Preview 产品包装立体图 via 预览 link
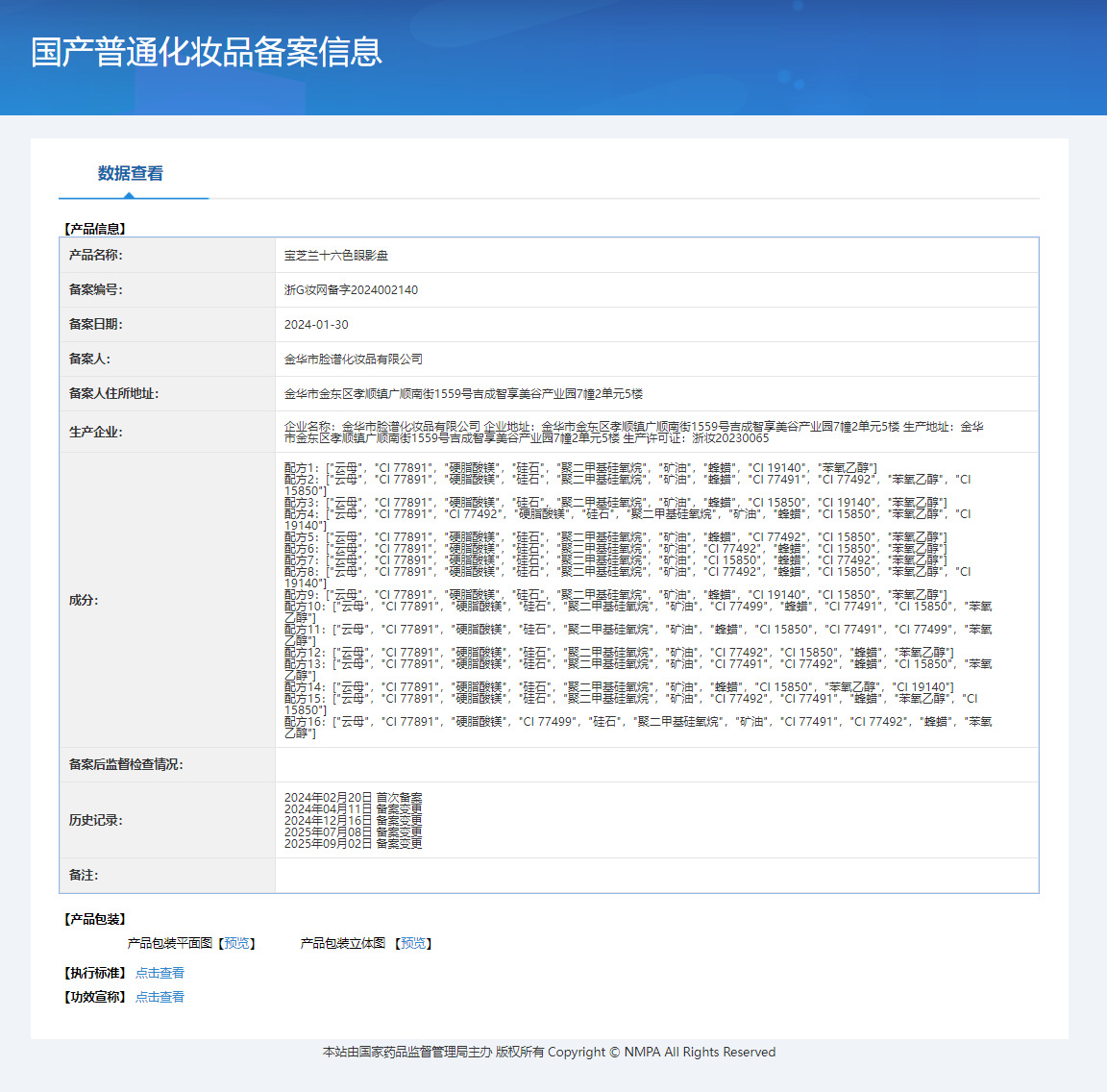The height and width of the screenshot is (1092, 1107). [413, 943]
